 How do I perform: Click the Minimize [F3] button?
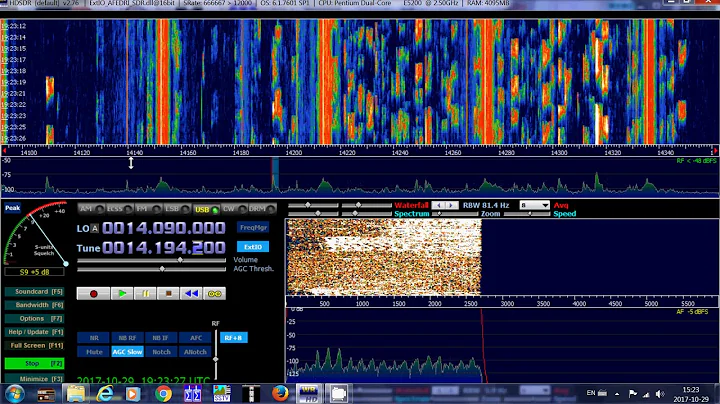tap(34, 379)
